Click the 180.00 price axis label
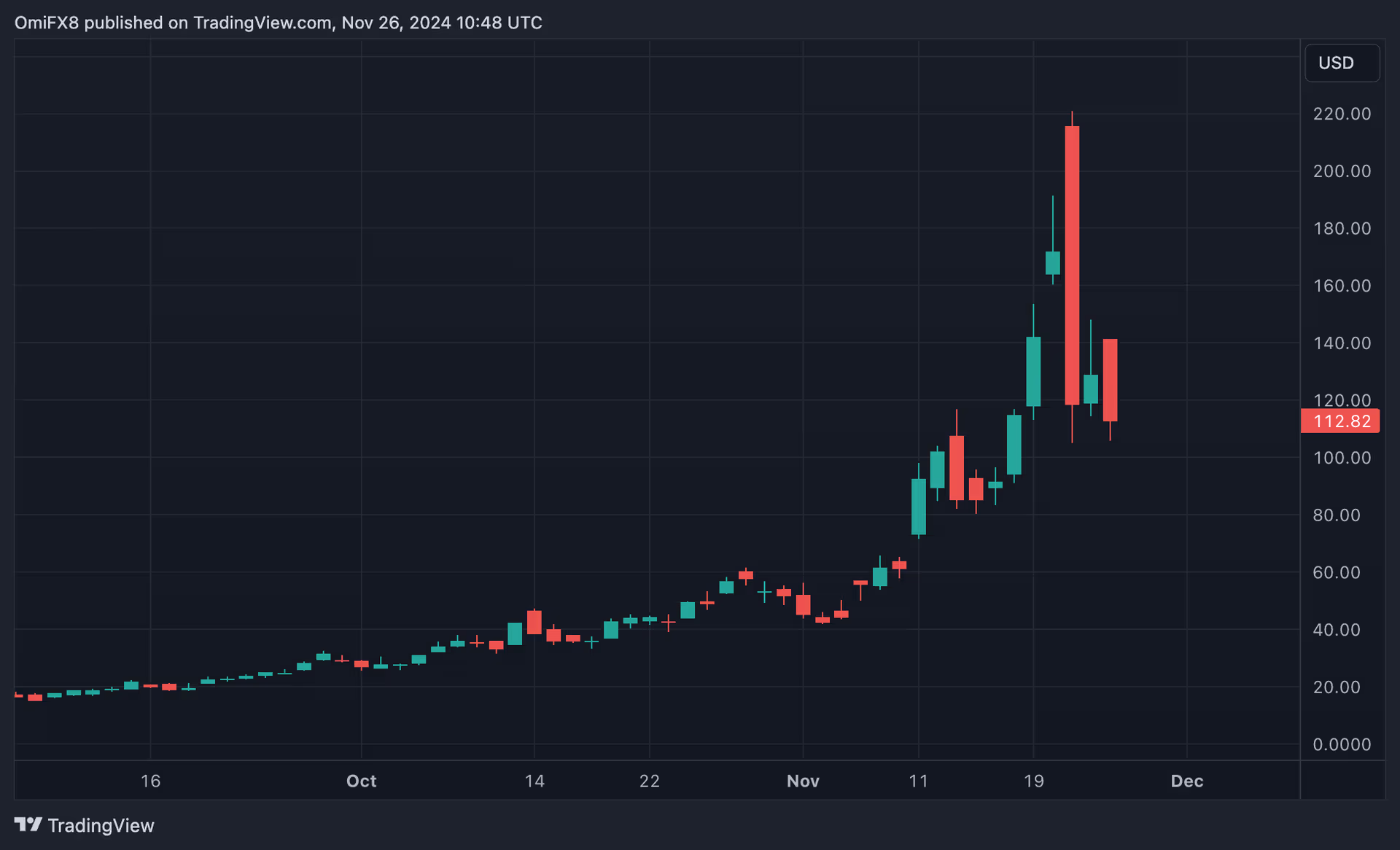 pyautogui.click(x=1342, y=229)
